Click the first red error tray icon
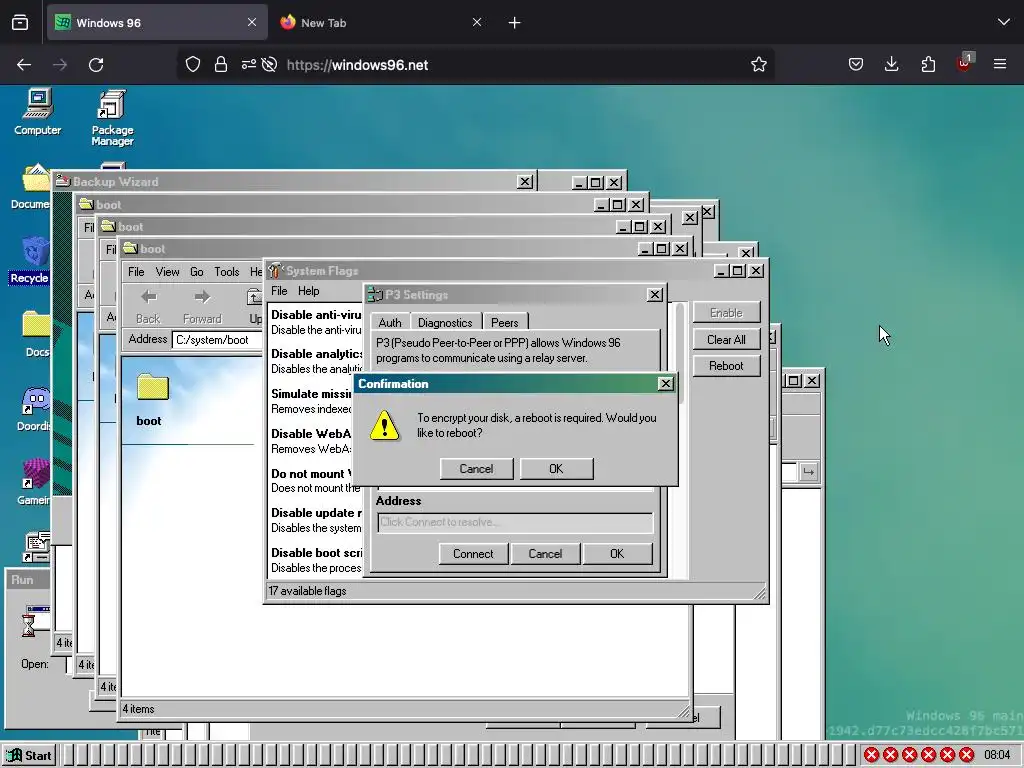The height and width of the screenshot is (768, 1024). [871, 756]
